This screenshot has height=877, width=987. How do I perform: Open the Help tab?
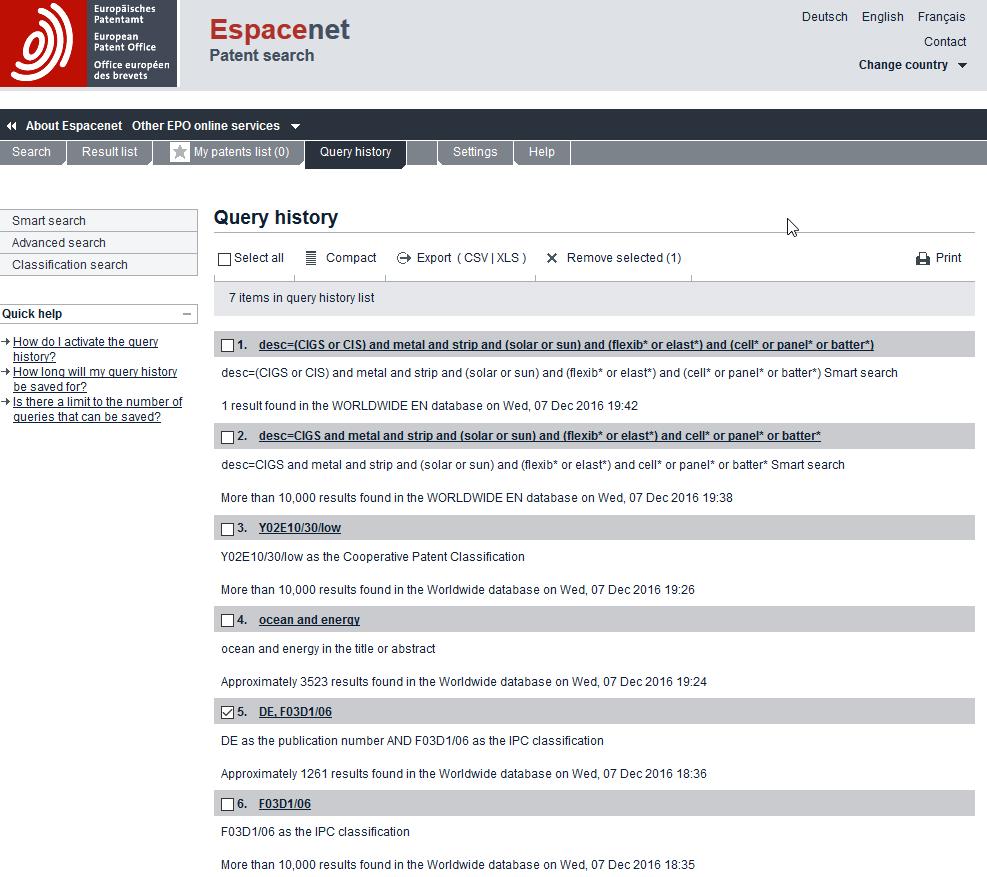(542, 152)
